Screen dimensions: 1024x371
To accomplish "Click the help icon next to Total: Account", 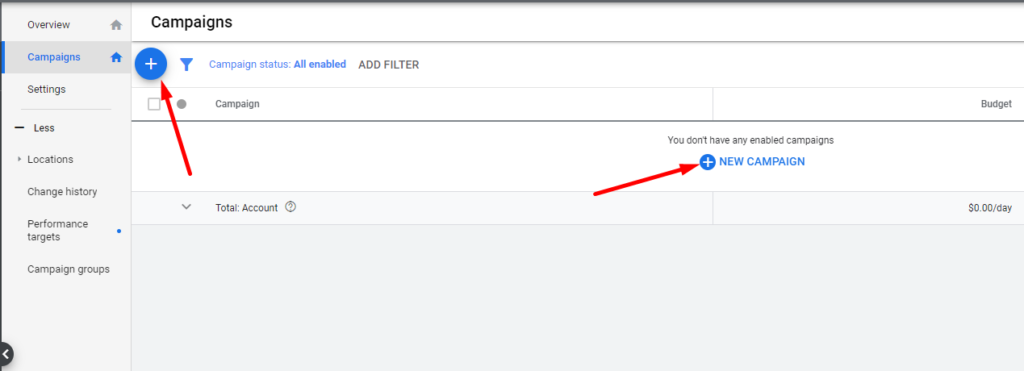I will [291, 207].
